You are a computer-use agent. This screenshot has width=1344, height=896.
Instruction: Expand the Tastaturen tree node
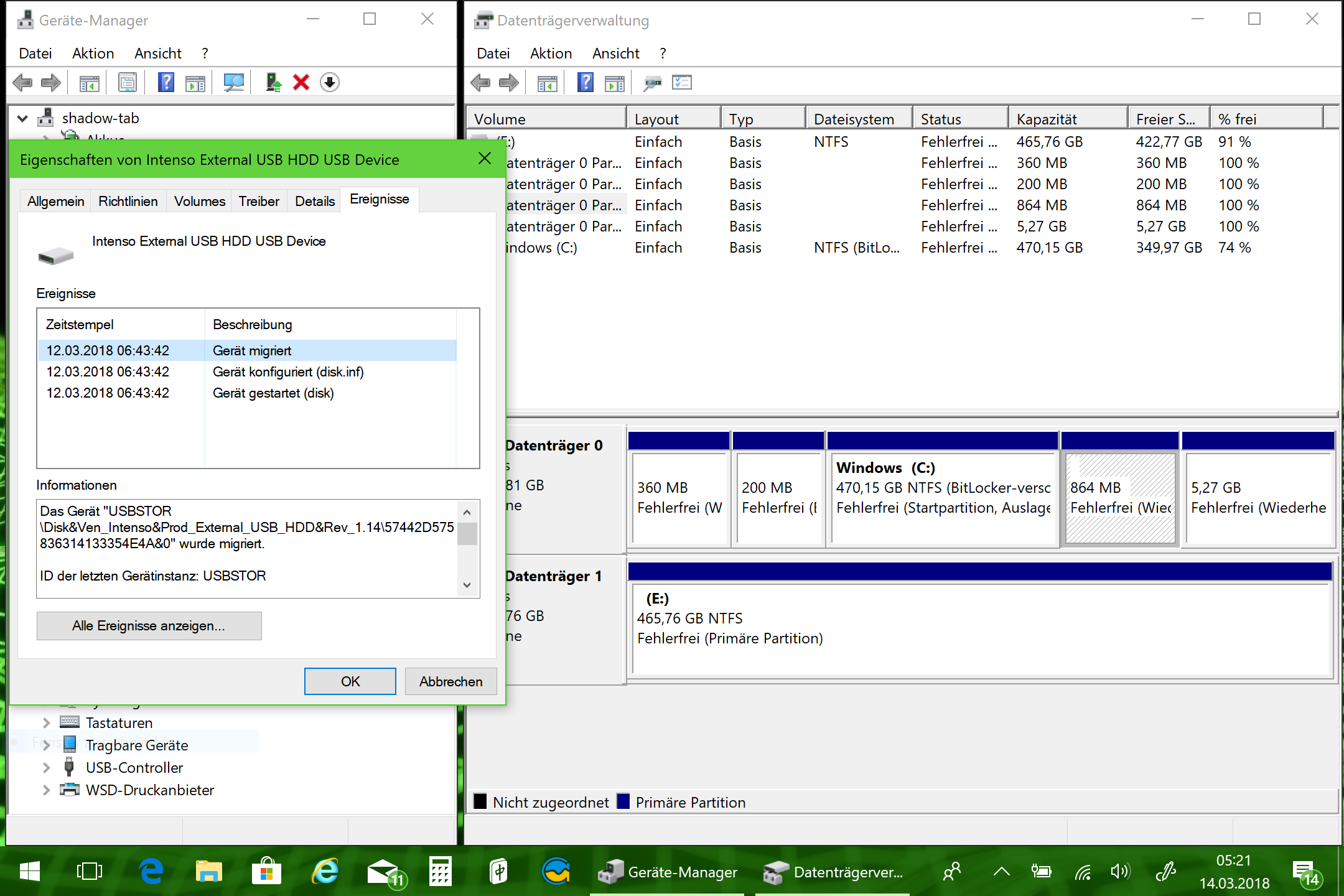47,723
